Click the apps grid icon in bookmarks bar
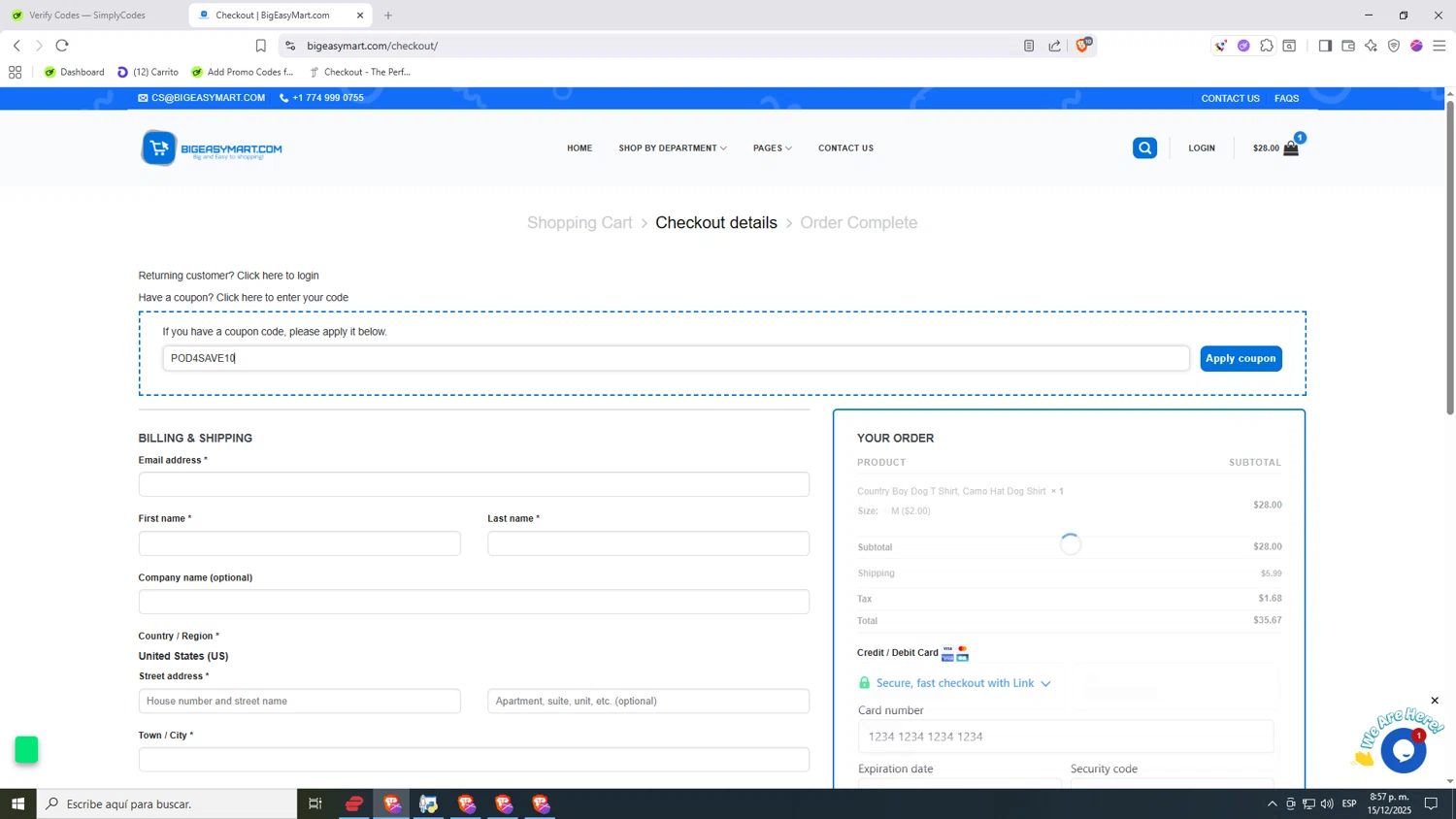The width and height of the screenshot is (1456, 819). pos(15,72)
